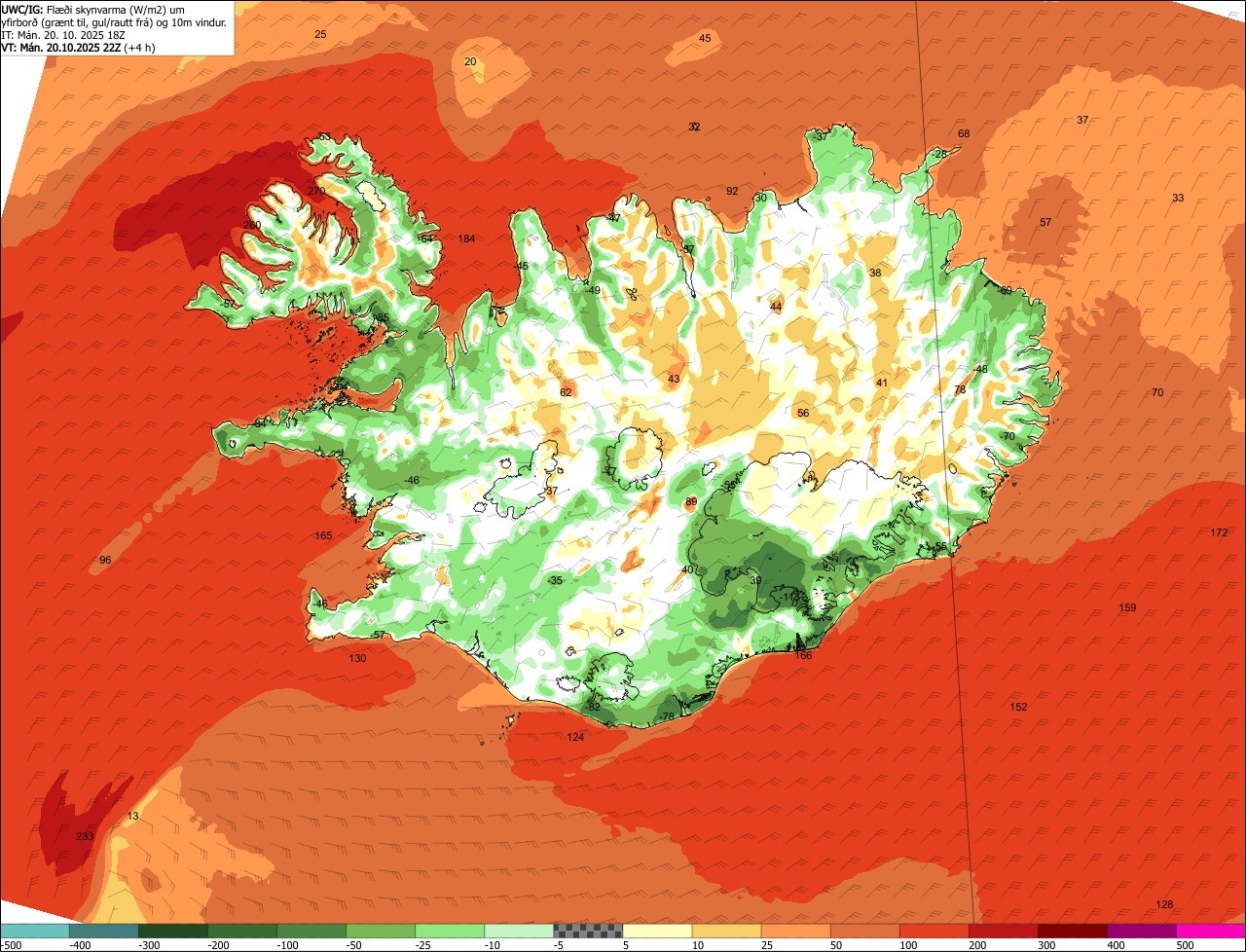The height and width of the screenshot is (952, 1246).
Task: Click the dark maroon 300 to 400 legend swatch
Action: pyautogui.click(x=1072, y=931)
